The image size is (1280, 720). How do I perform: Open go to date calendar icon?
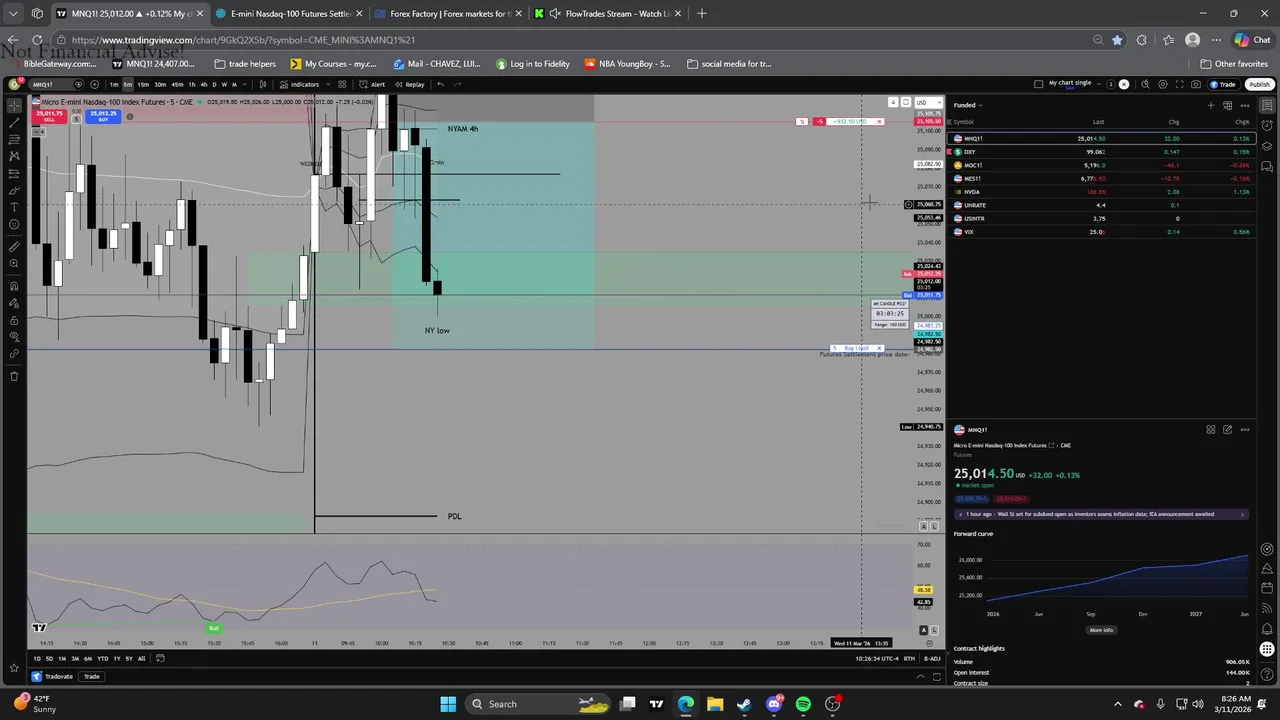coord(160,658)
